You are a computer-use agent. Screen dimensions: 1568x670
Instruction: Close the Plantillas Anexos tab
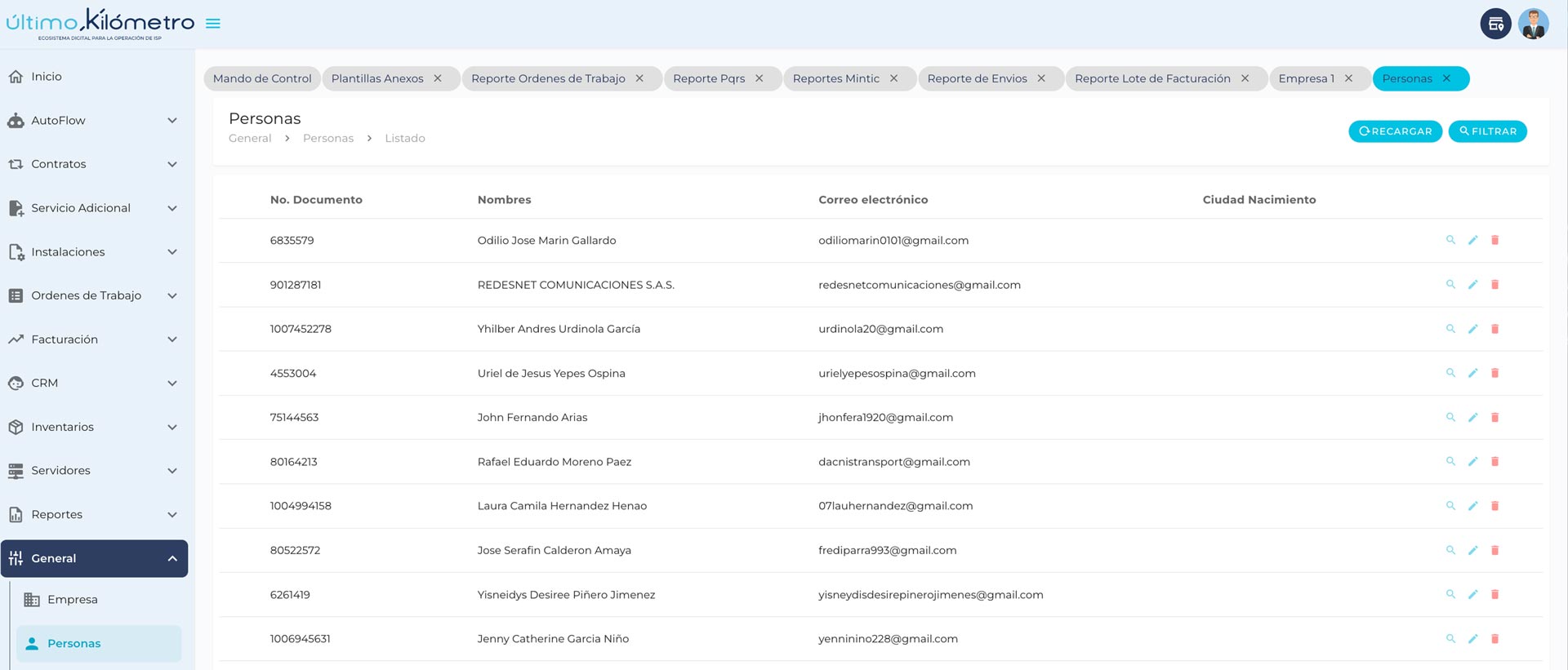point(438,78)
